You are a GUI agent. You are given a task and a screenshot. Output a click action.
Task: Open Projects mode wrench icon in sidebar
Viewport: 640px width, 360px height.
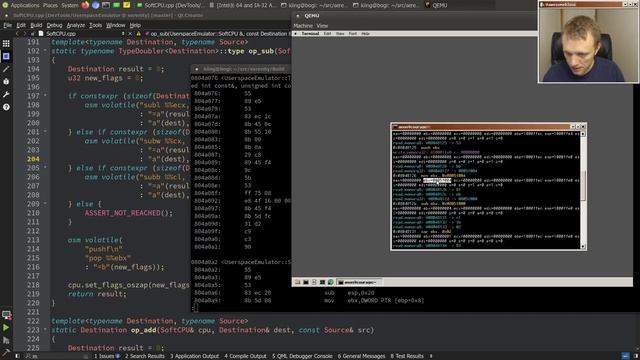pos(6,94)
